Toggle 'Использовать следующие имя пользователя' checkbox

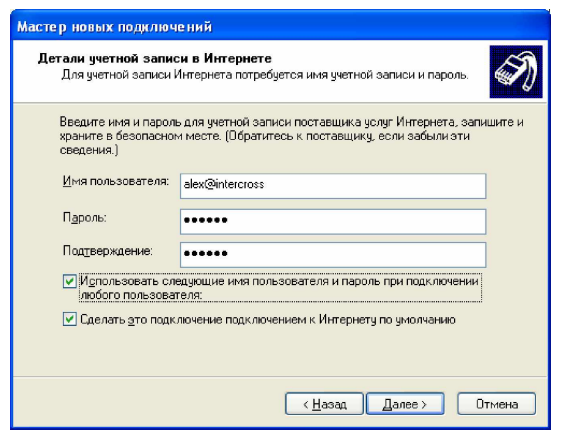pos(69,282)
